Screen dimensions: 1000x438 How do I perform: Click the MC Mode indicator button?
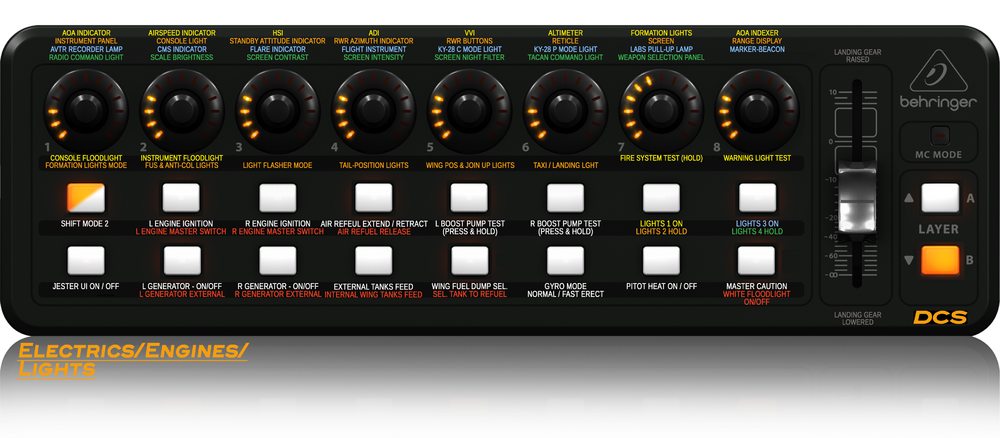939,135
